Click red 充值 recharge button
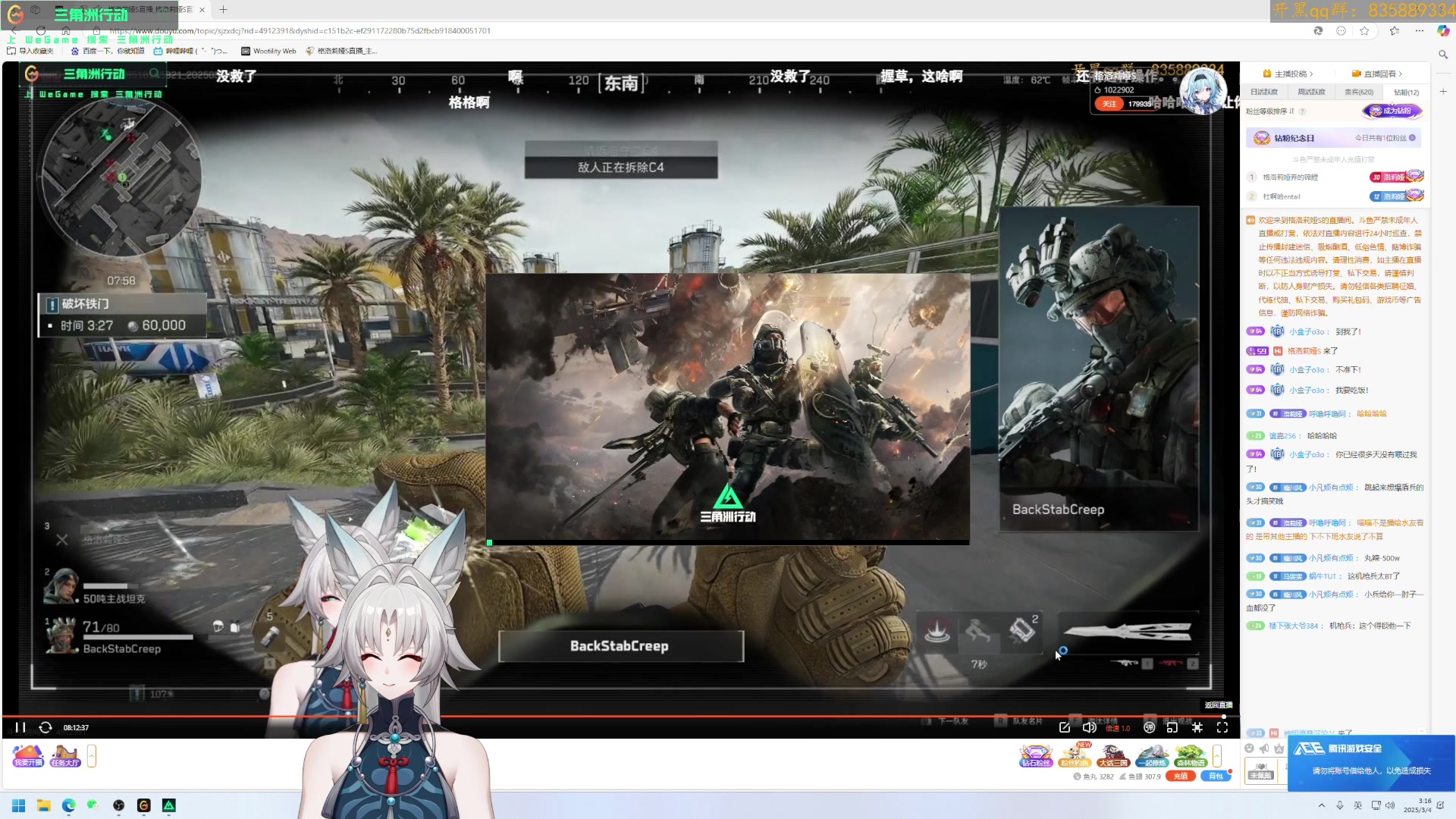The width and height of the screenshot is (1456, 819). [x=1181, y=776]
